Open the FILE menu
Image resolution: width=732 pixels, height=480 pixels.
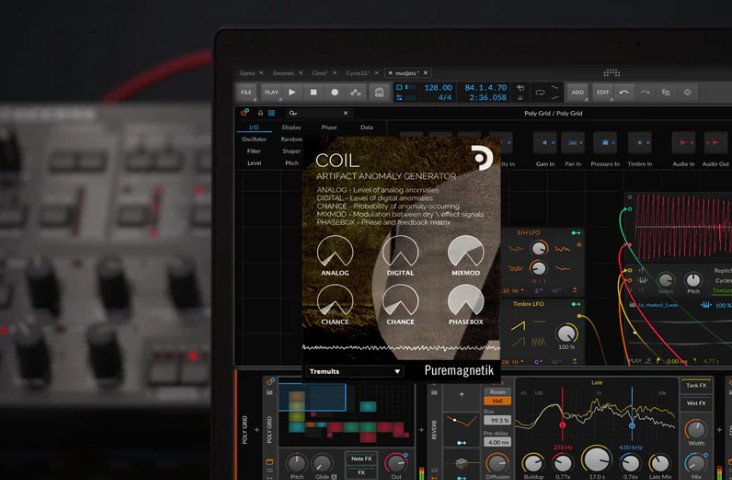(x=246, y=92)
